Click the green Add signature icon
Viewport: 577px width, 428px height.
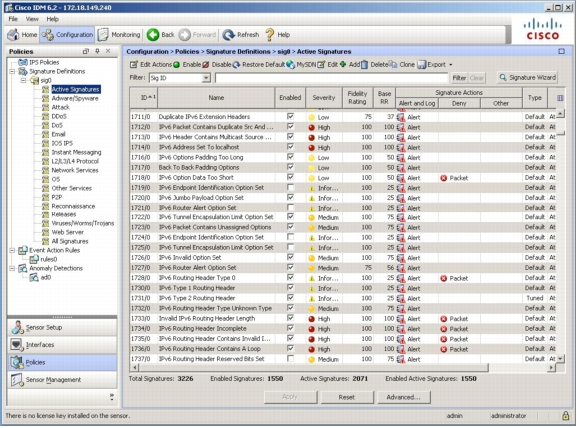click(x=343, y=64)
